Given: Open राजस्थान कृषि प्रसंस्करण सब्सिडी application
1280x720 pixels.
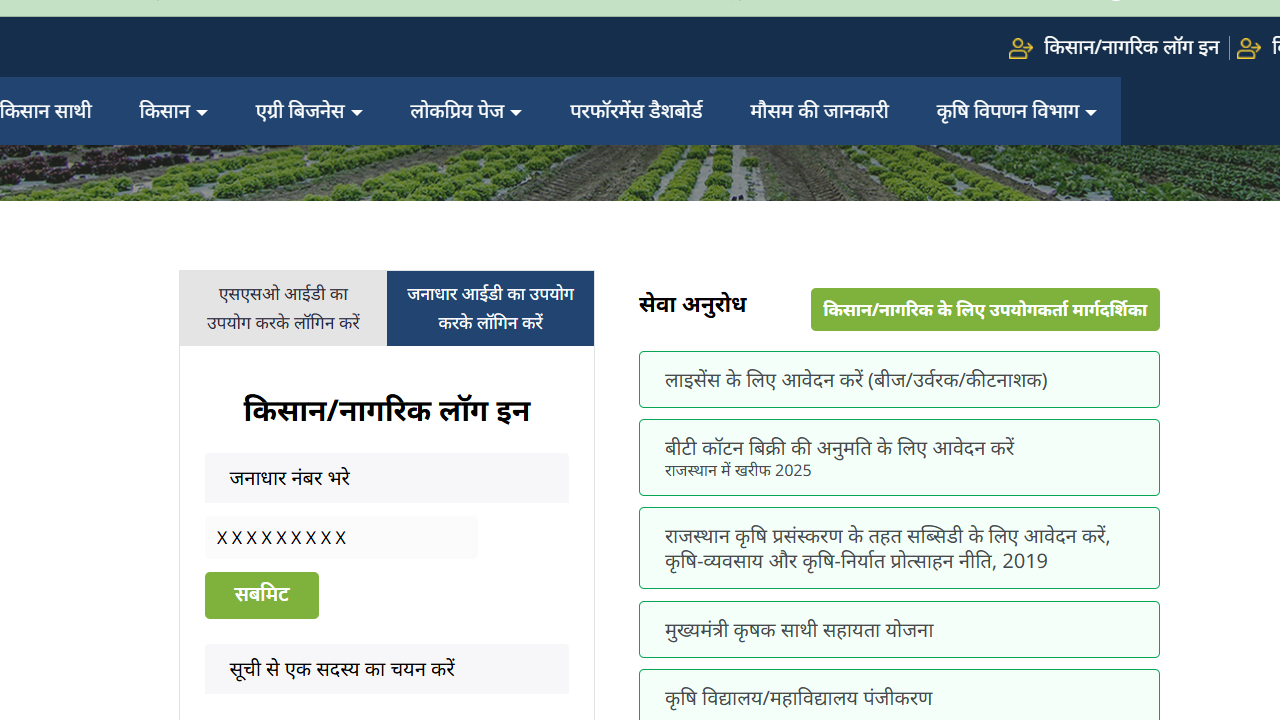Looking at the screenshot, I should pos(899,548).
